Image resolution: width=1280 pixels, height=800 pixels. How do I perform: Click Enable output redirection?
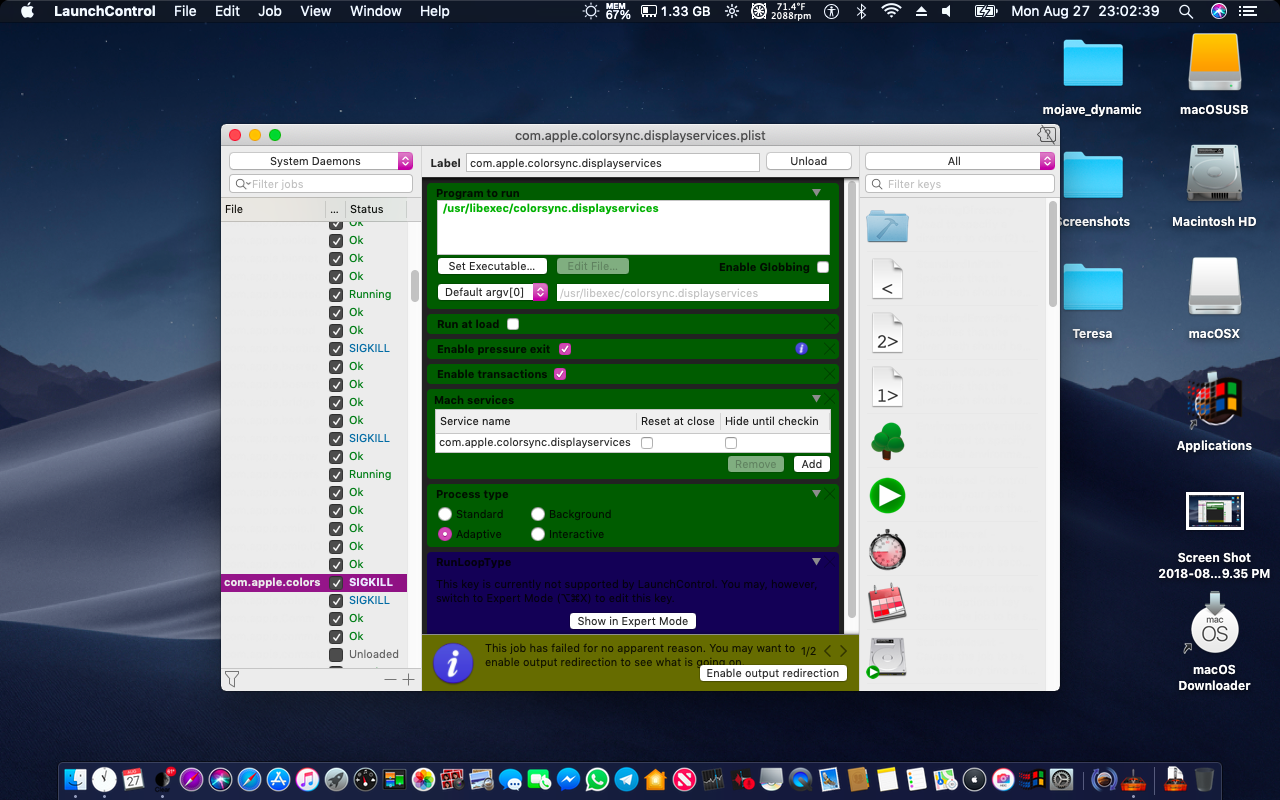pyautogui.click(x=773, y=673)
